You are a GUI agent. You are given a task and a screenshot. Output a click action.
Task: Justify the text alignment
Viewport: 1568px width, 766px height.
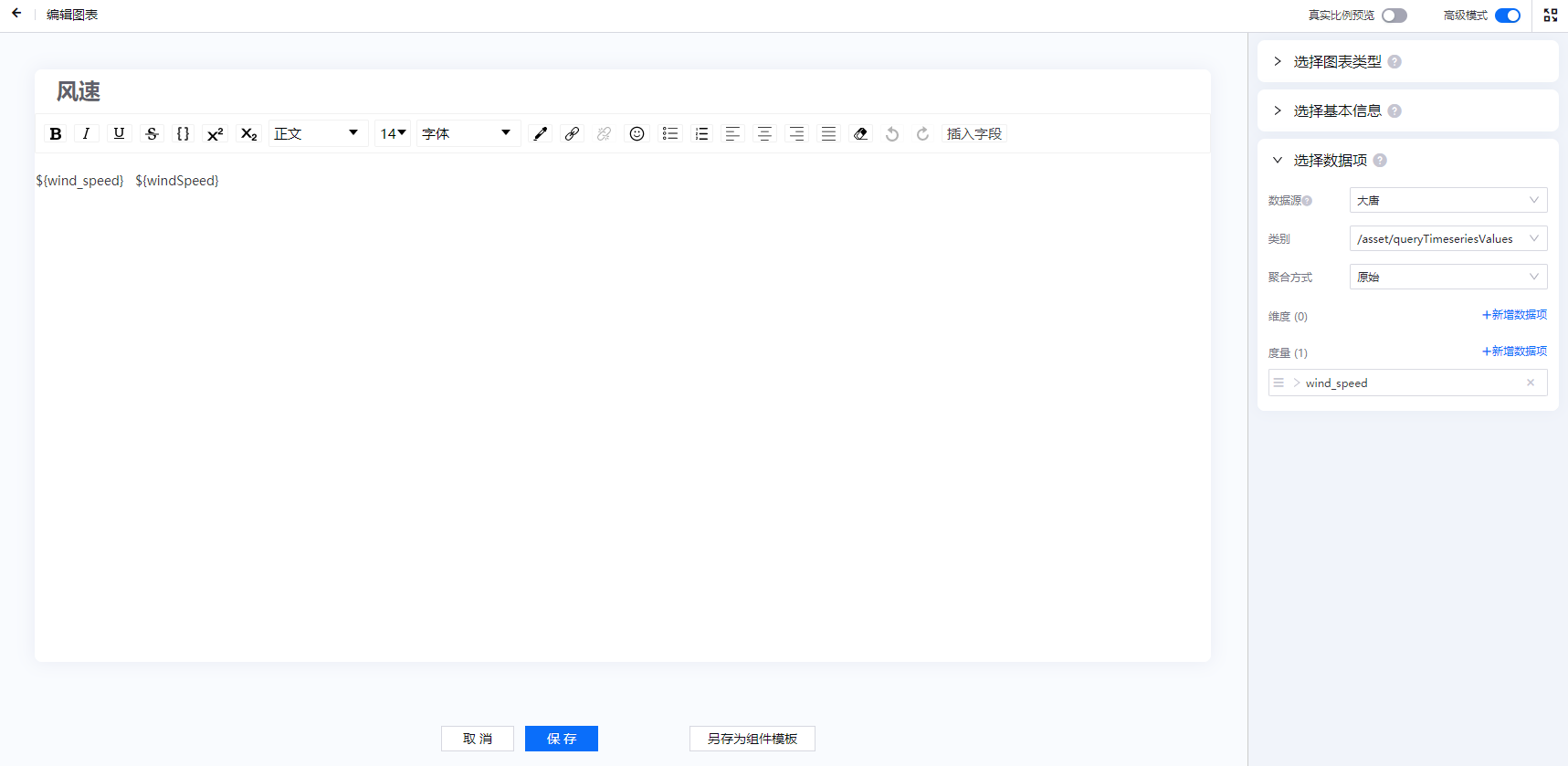(828, 134)
